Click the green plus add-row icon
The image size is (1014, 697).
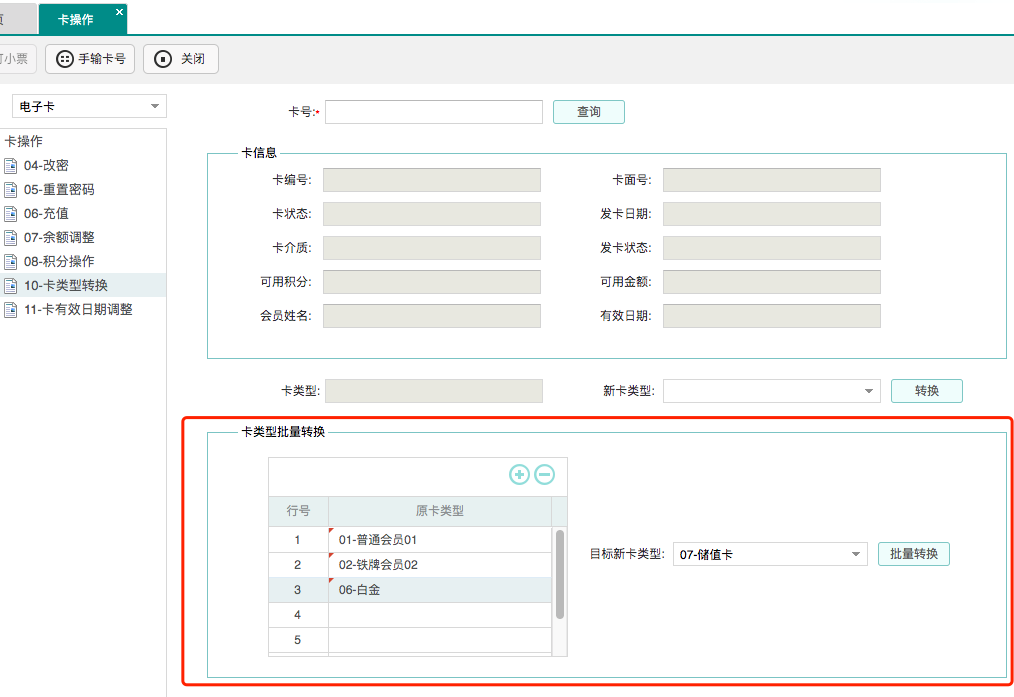pos(519,475)
